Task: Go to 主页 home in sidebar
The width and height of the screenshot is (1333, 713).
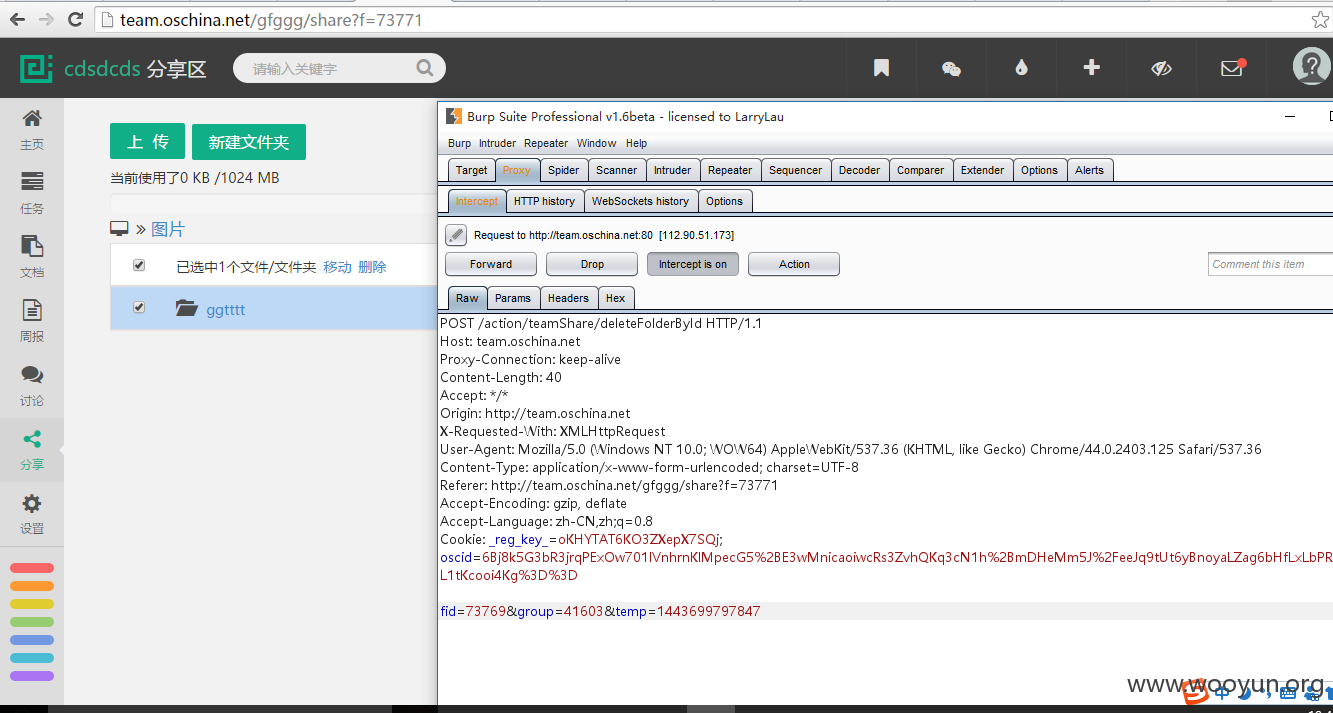Action: [x=32, y=130]
